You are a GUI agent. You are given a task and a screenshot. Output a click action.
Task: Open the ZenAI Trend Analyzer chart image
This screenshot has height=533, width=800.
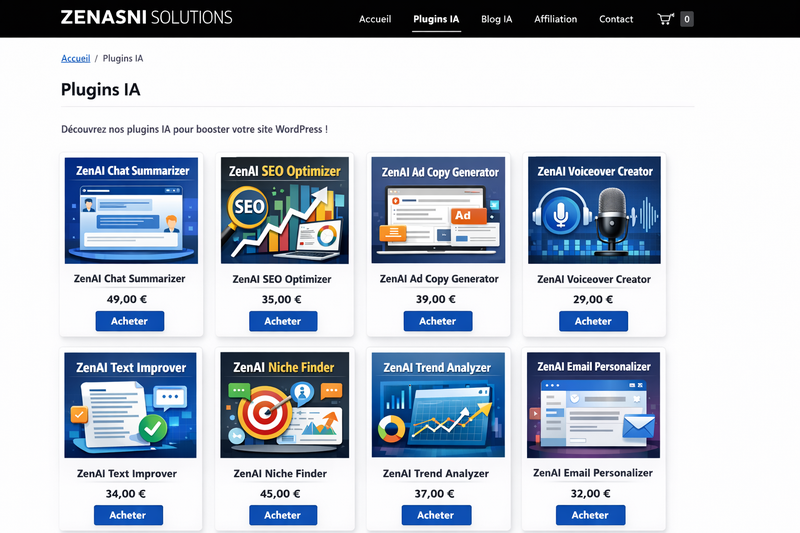[437, 403]
